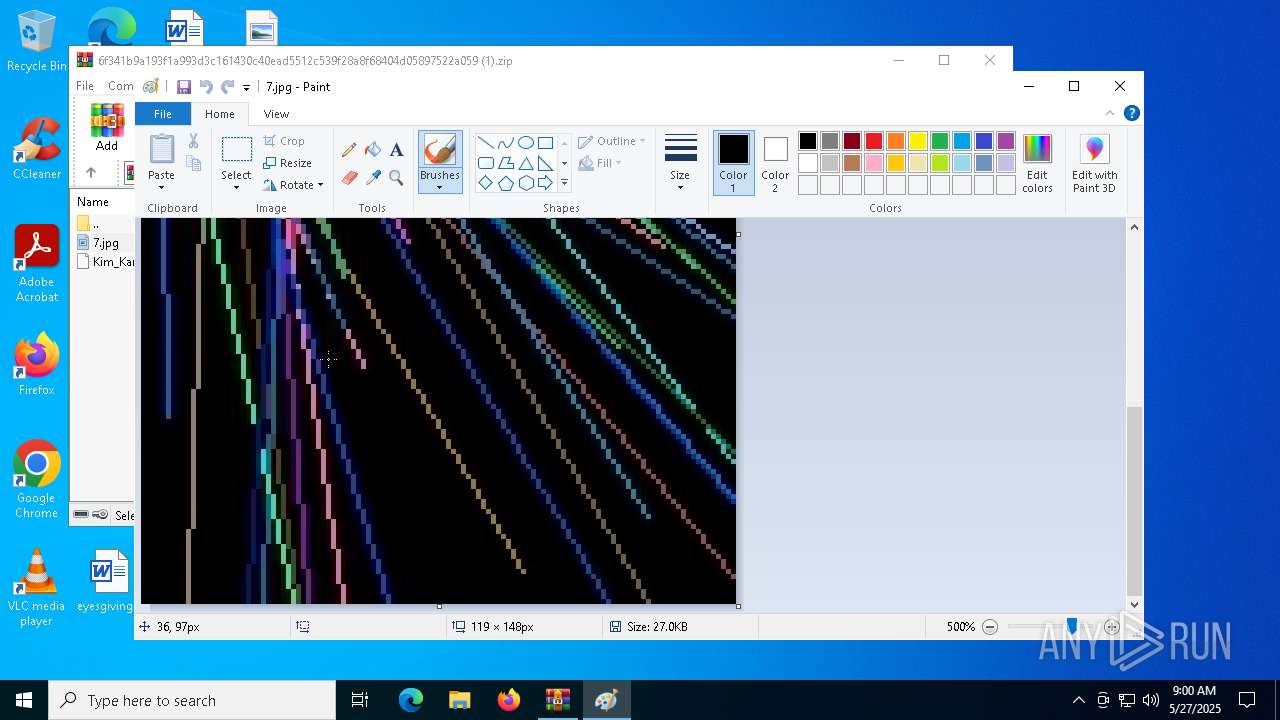Choose the Pentagon shape
The width and height of the screenshot is (1280, 720).
click(x=505, y=183)
